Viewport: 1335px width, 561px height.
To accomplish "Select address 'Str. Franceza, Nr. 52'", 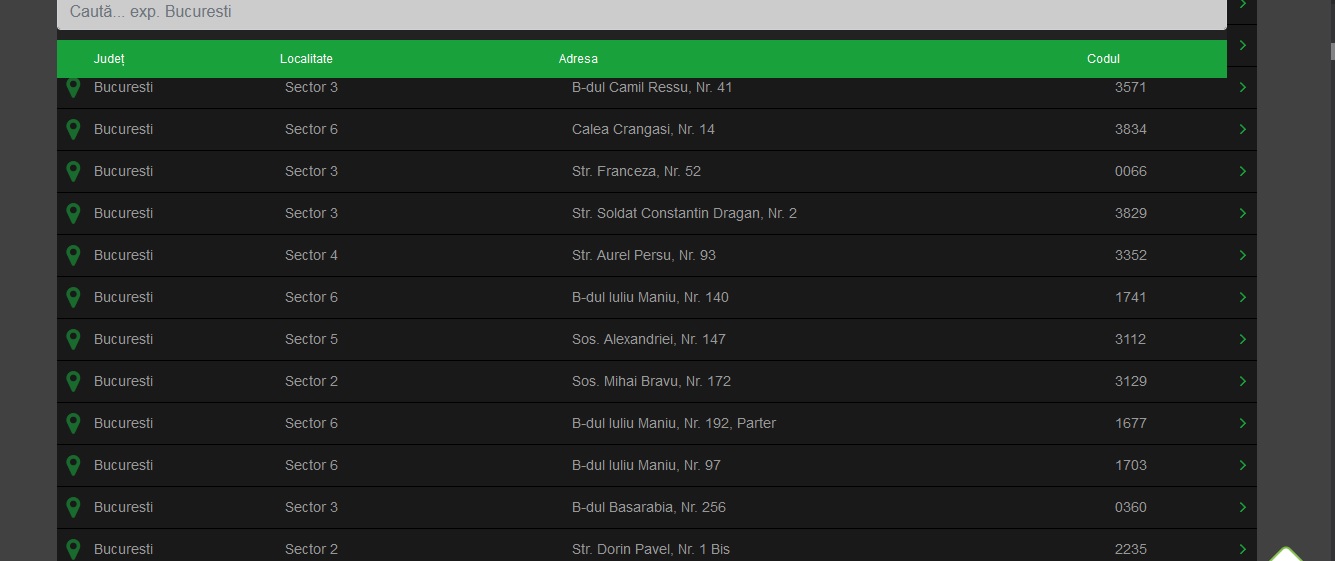I will 636,171.
